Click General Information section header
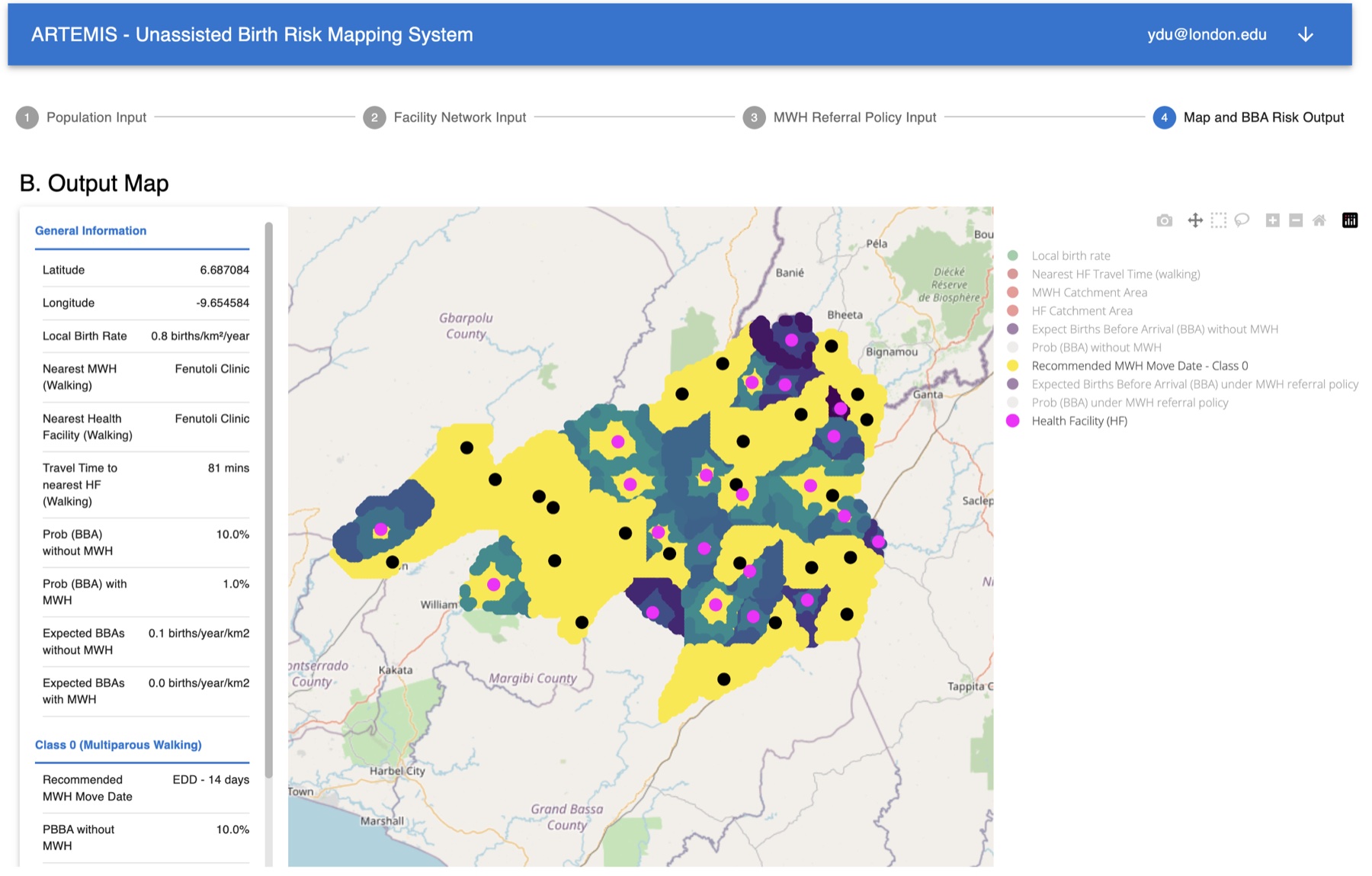 (91, 230)
